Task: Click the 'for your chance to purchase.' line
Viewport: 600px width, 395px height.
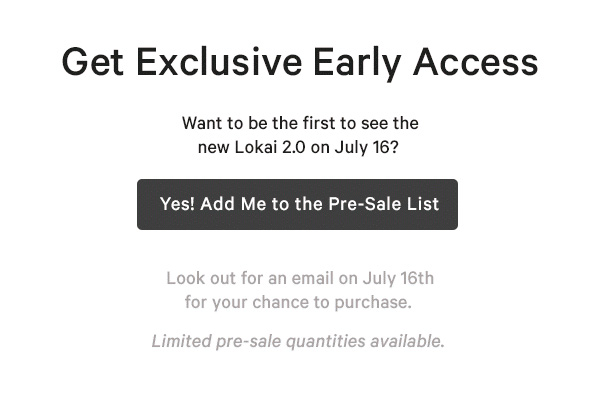Action: 298,302
